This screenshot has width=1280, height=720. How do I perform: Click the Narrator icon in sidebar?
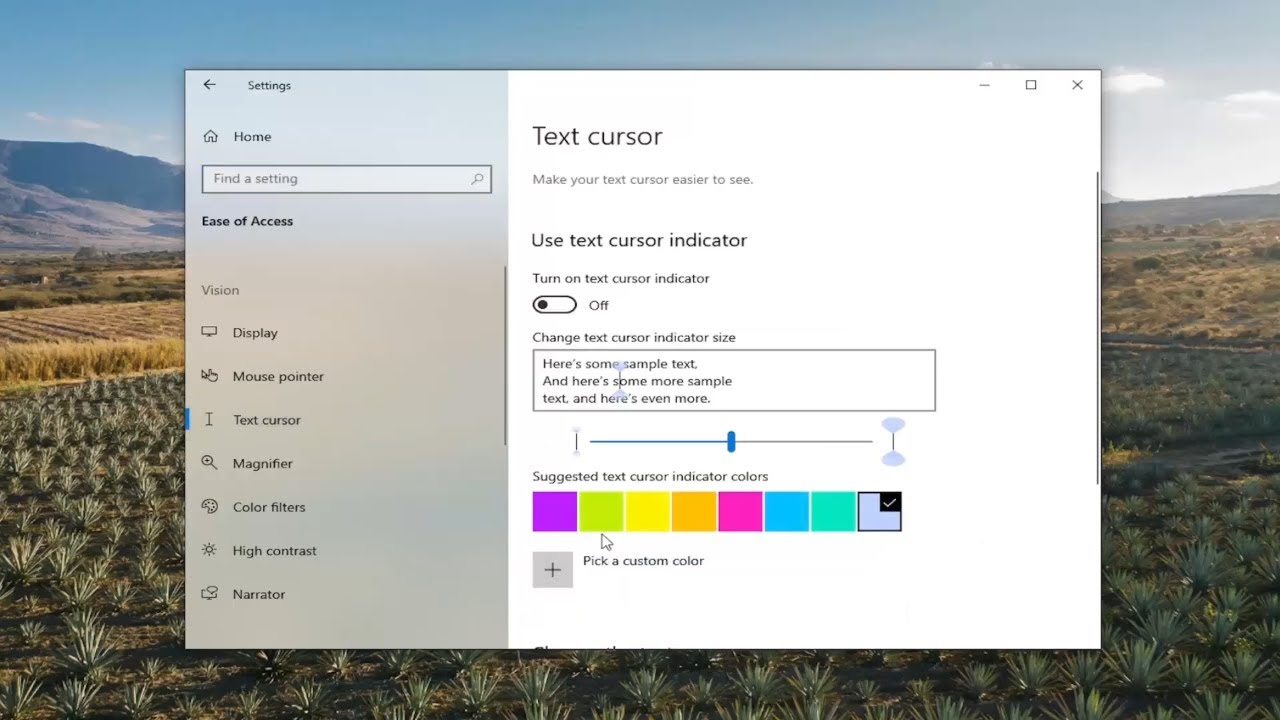coord(209,593)
